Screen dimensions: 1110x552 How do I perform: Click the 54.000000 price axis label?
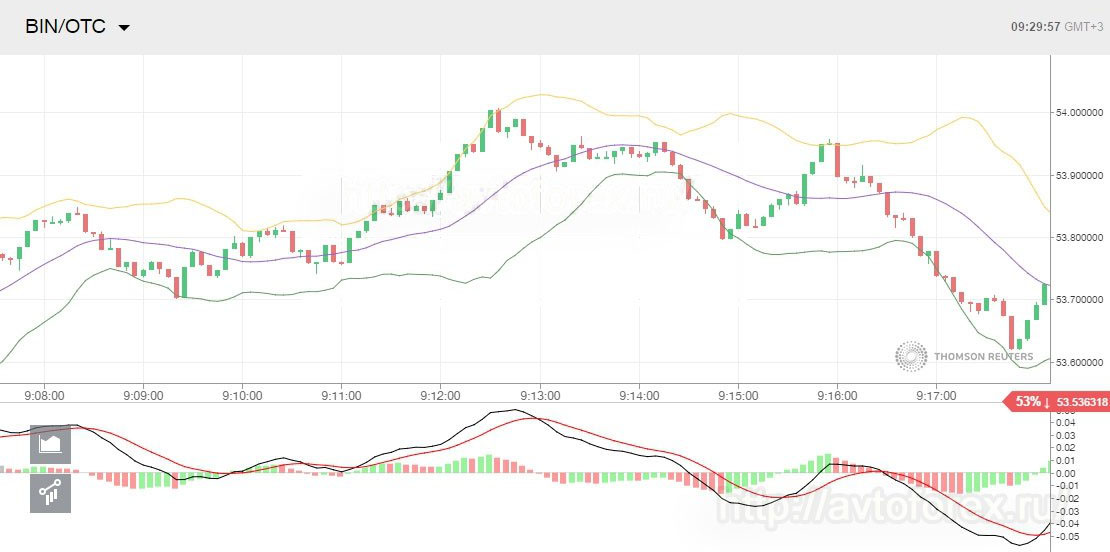(x=1079, y=113)
